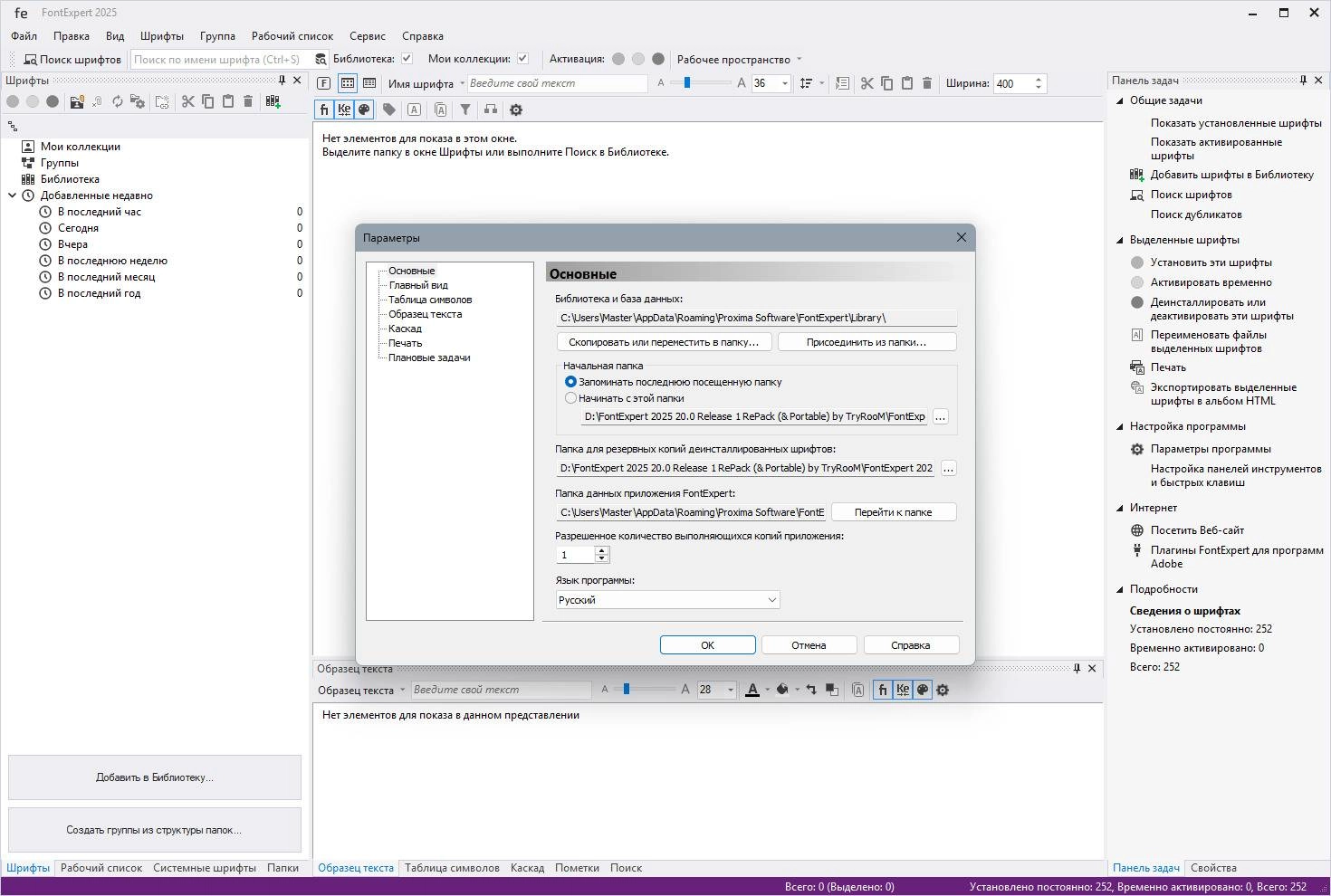
Task: Click the line spacing icon near font size 36
Action: 806,83
